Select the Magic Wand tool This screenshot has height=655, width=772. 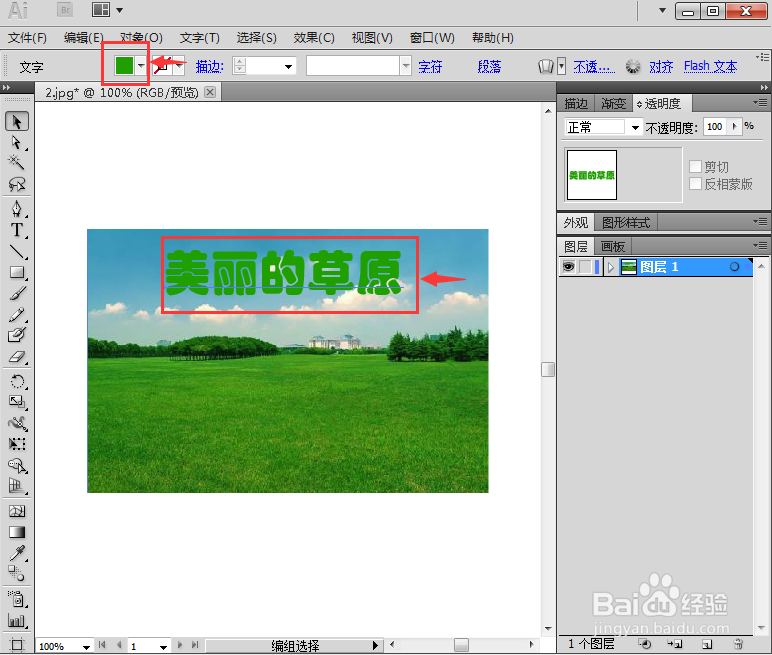[17, 162]
